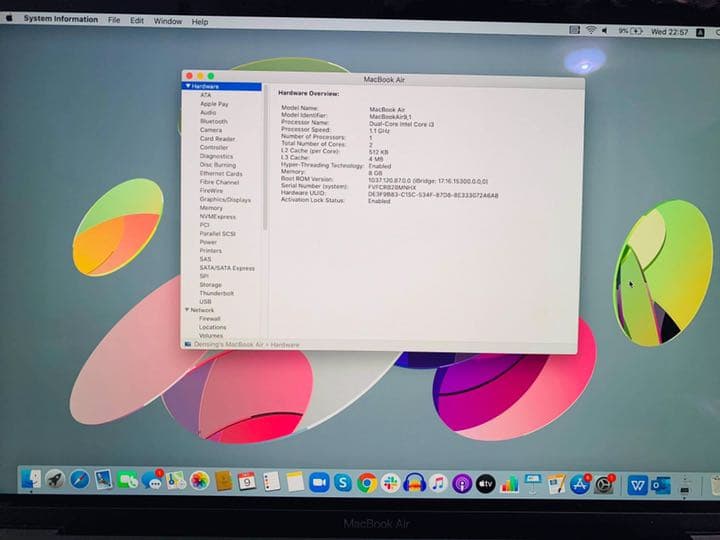The image size is (720, 540).
Task: Open Podcasts from the Dock
Action: (x=462, y=484)
